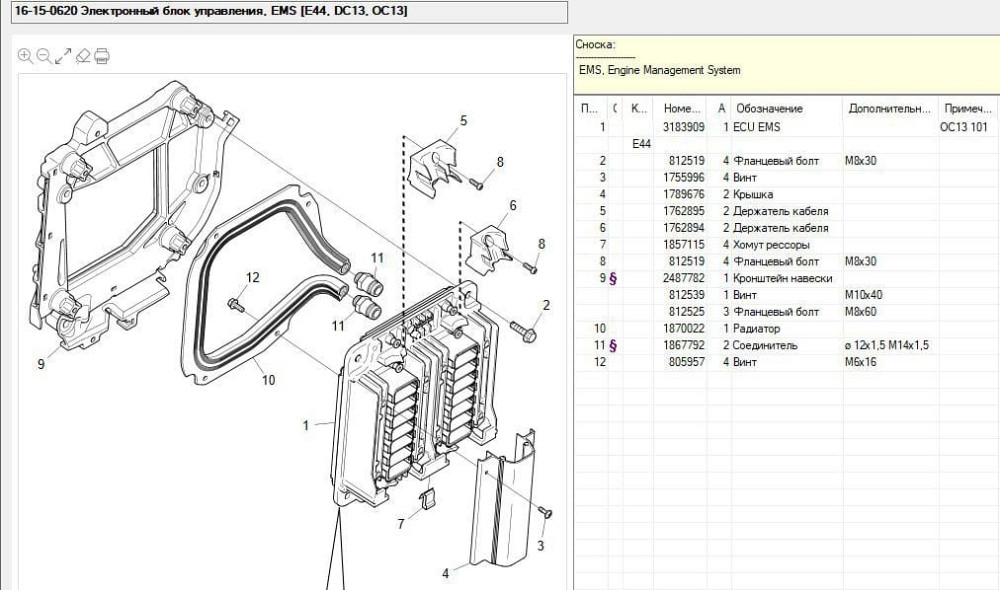Open footnote marker § on Кронштейн навески row
This screenshot has width=1000, height=590.
click(x=614, y=278)
